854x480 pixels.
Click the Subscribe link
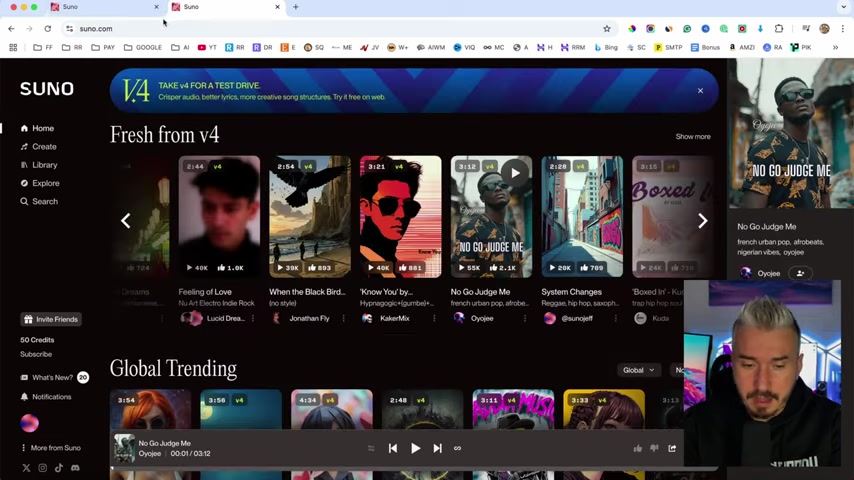pos(36,354)
